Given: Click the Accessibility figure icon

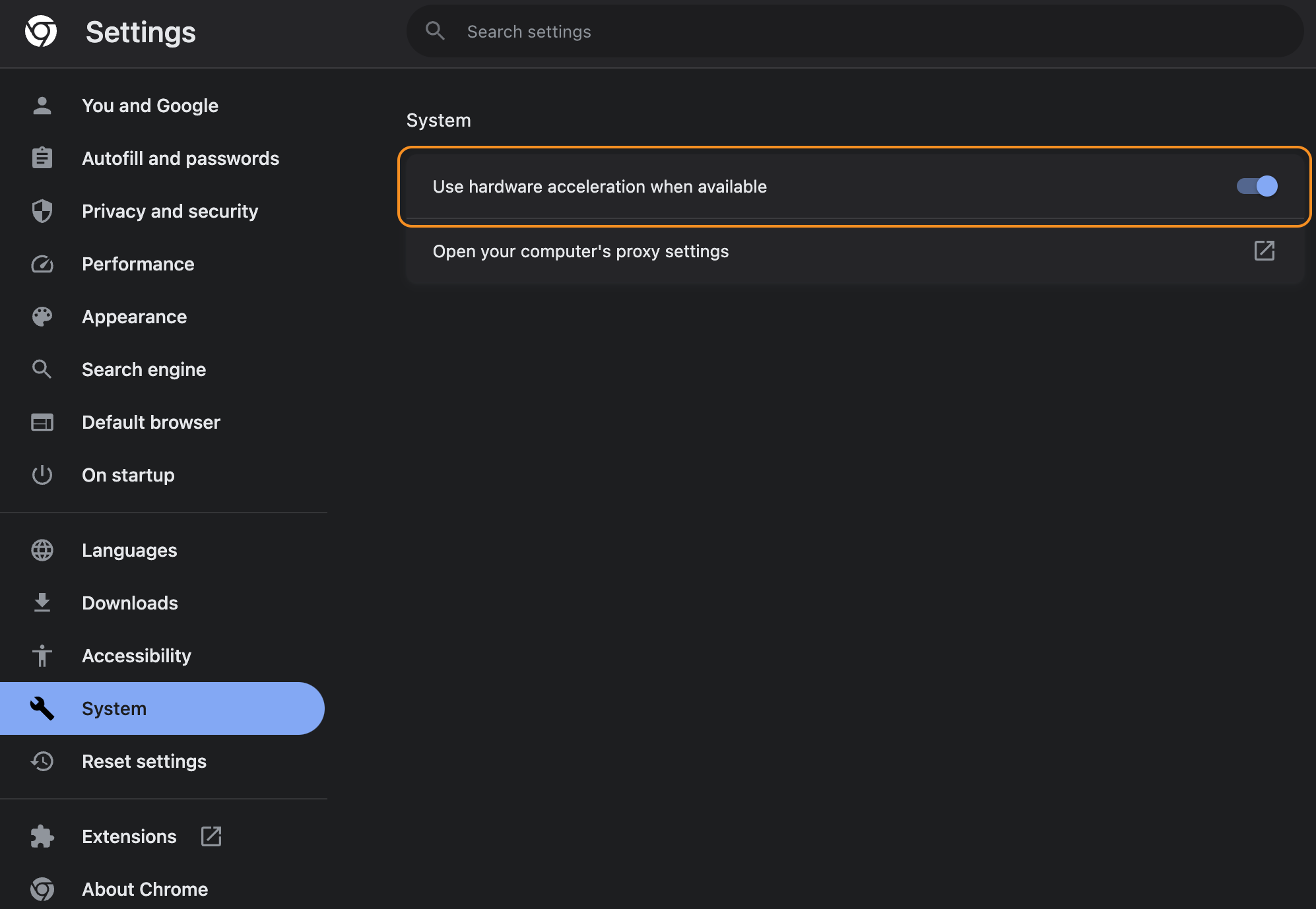Looking at the screenshot, I should click(x=42, y=656).
